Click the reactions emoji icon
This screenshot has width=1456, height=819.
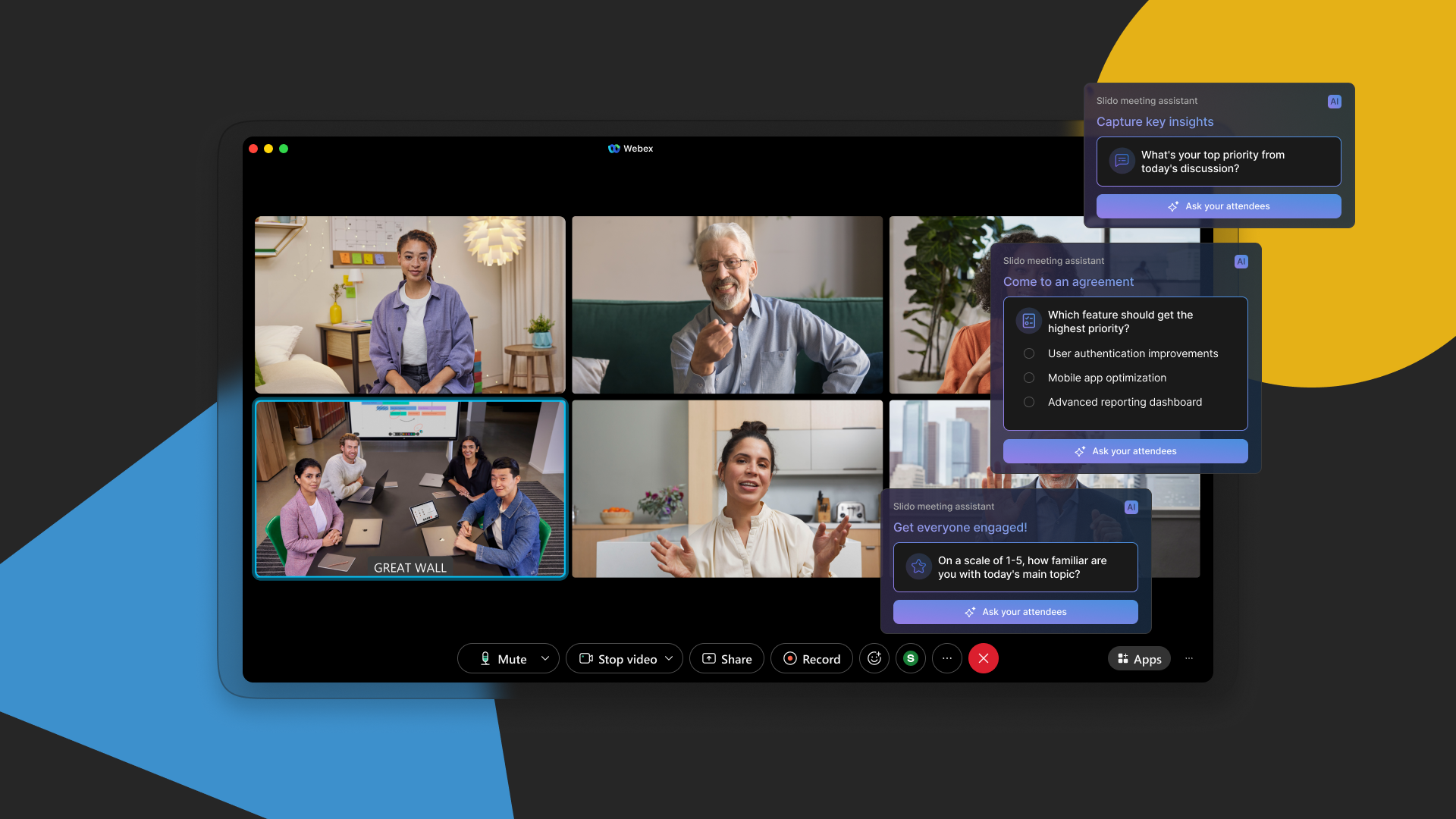[x=874, y=658]
